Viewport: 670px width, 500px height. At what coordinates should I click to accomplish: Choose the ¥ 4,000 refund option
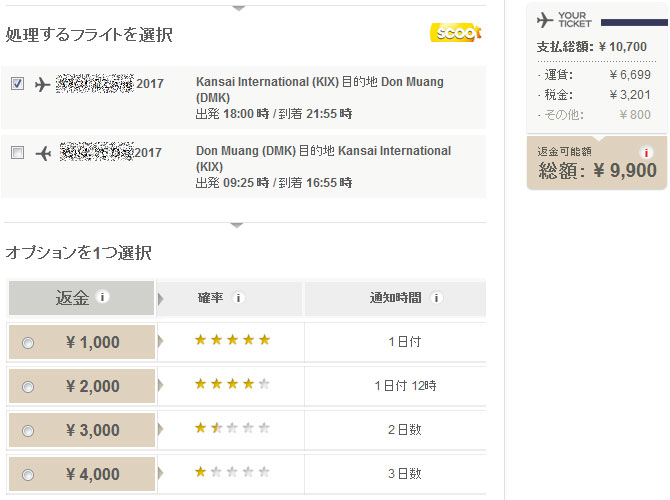(x=28, y=475)
